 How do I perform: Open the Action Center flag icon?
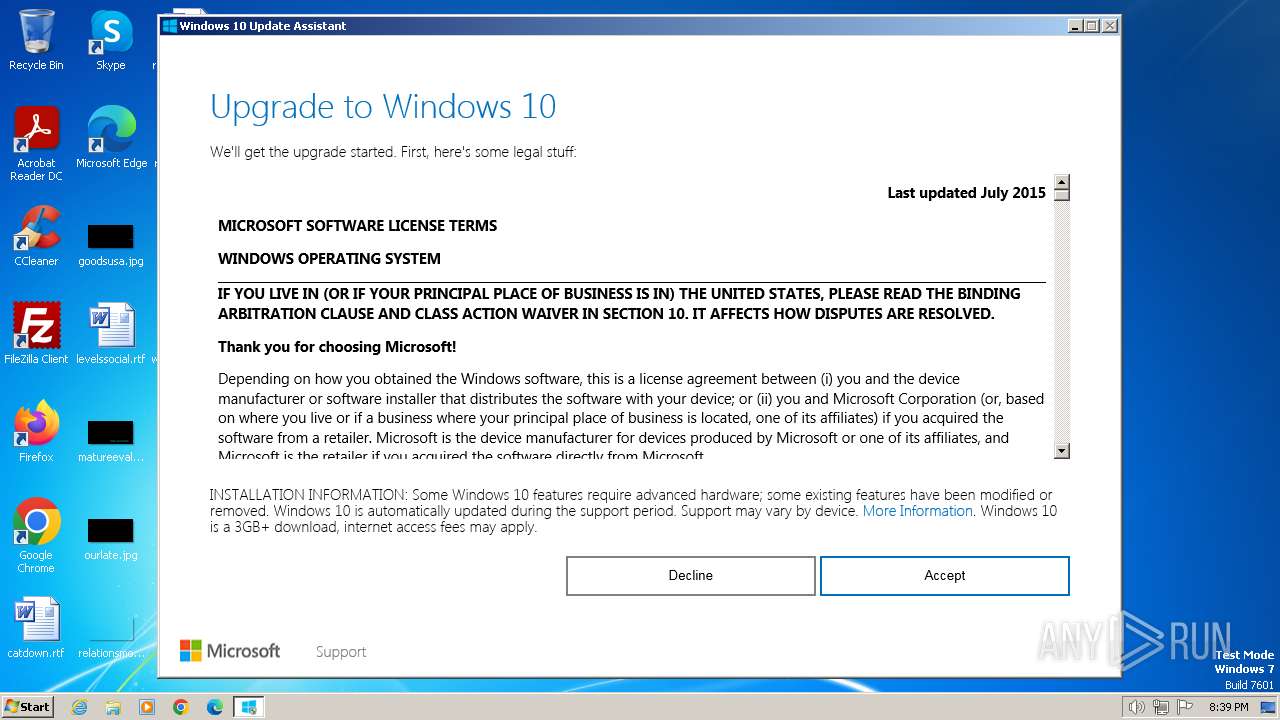point(1184,707)
